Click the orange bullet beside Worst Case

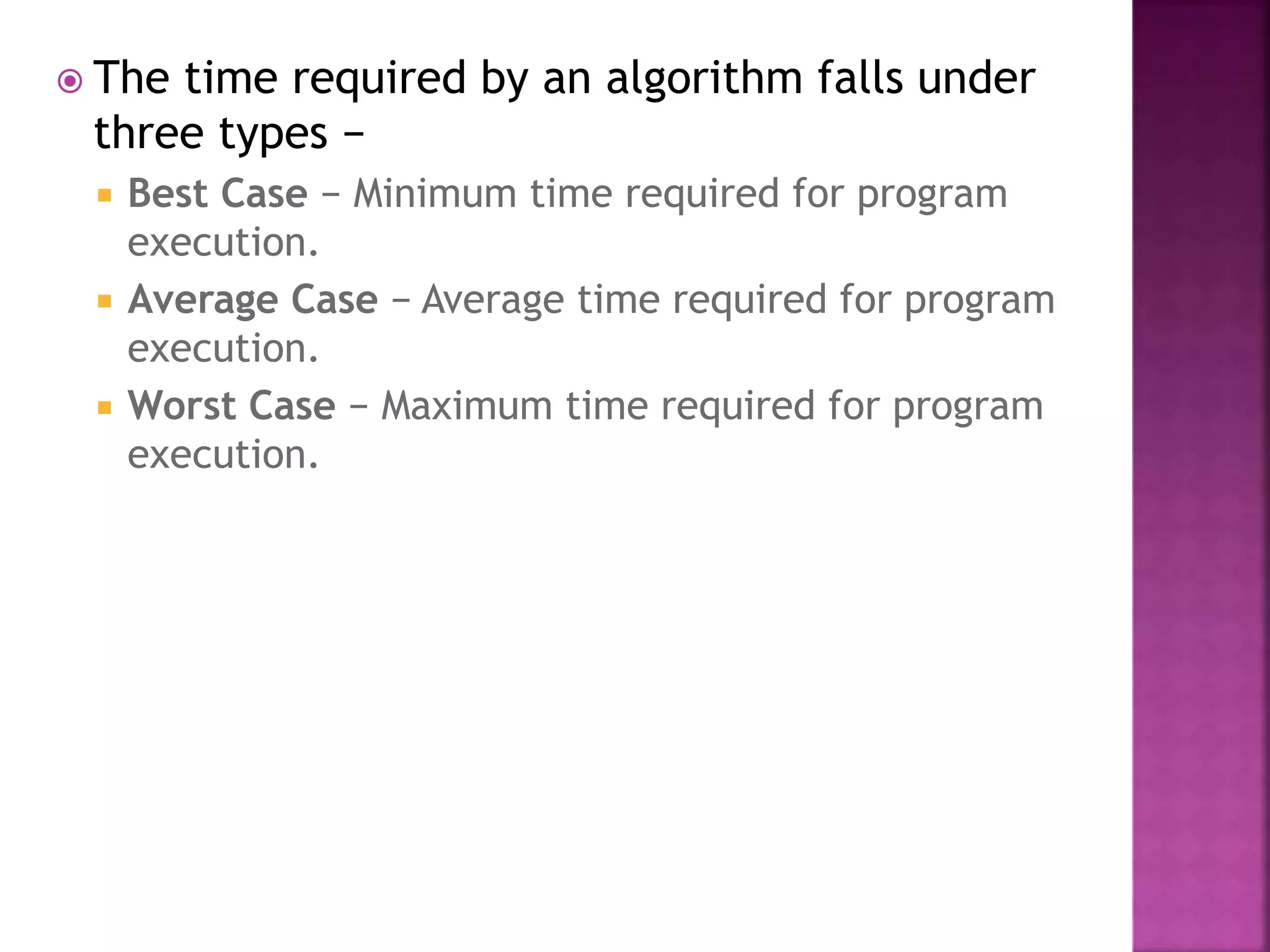pyautogui.click(x=105, y=408)
